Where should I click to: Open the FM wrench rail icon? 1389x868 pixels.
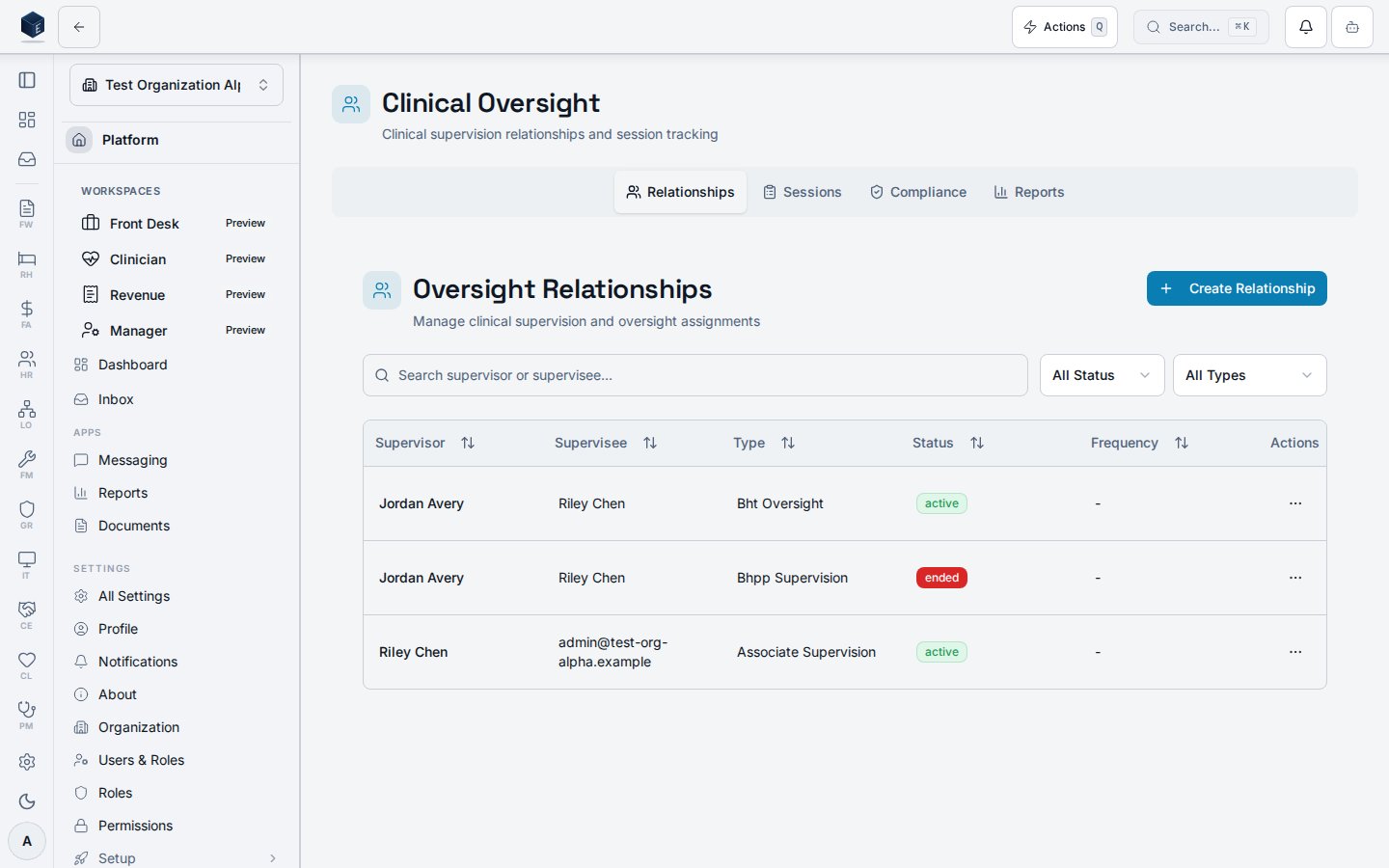[x=27, y=464]
